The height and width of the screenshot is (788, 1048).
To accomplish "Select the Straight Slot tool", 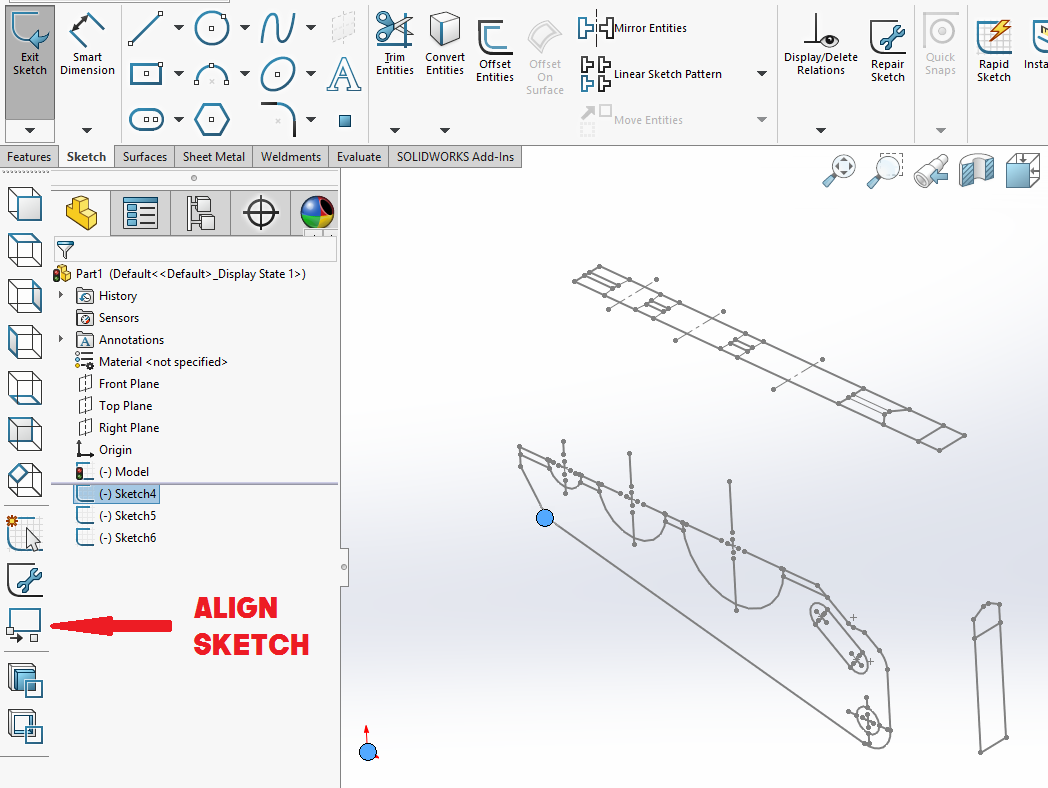I will coord(146,120).
